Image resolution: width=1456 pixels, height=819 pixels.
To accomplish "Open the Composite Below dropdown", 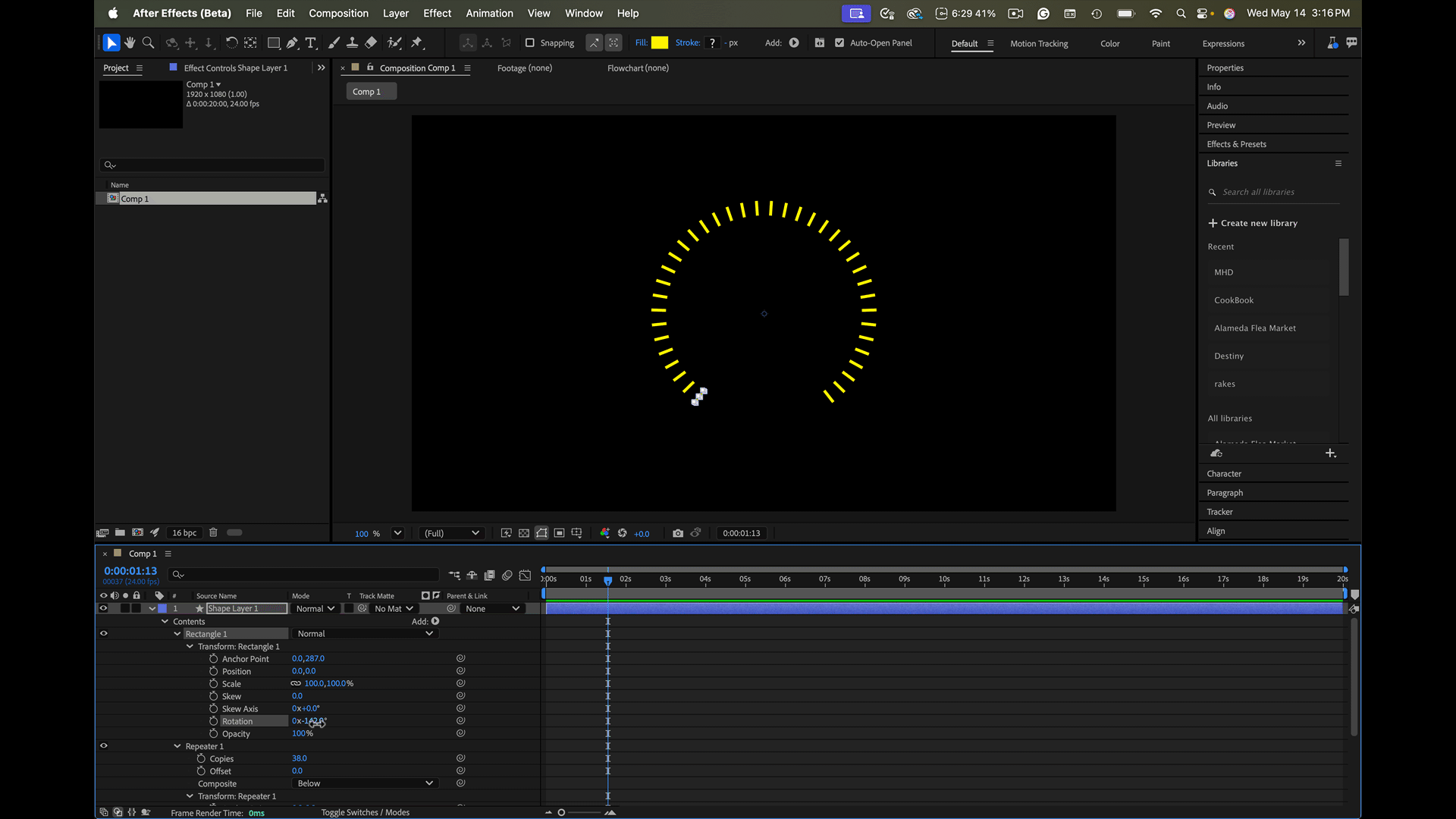I will (364, 783).
